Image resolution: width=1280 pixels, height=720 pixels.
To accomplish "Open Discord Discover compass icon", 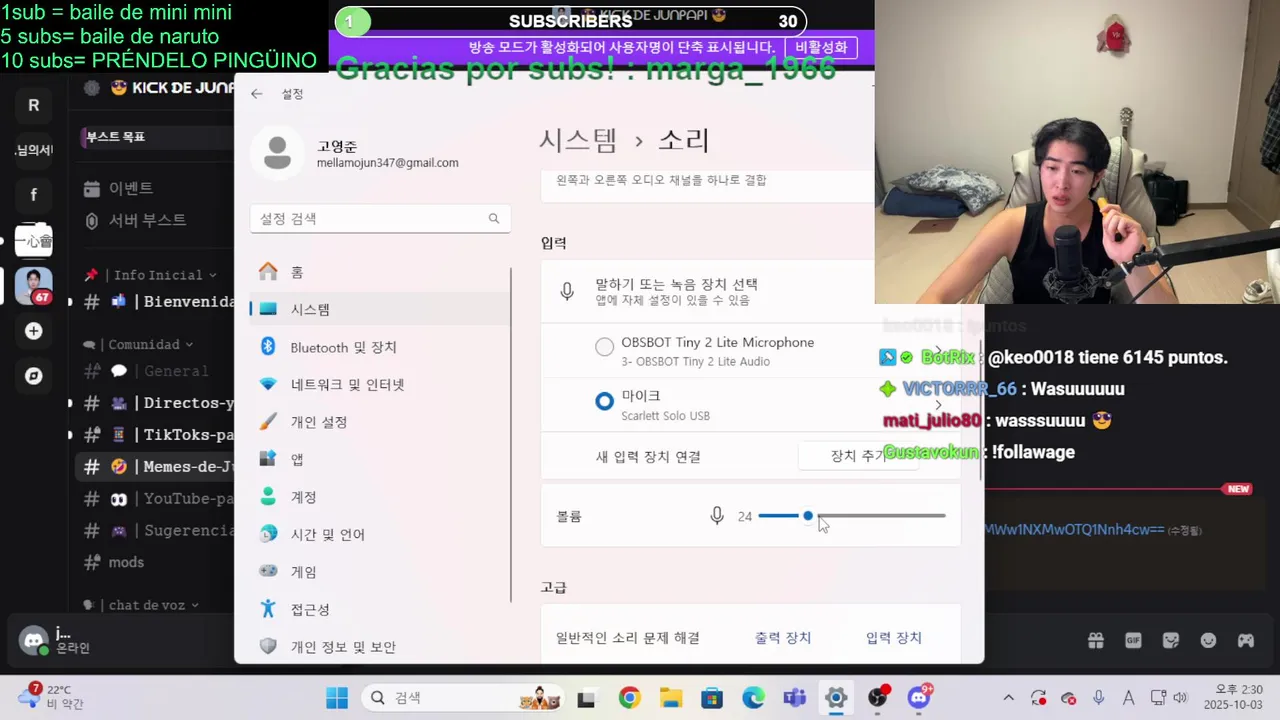I will 33,376.
